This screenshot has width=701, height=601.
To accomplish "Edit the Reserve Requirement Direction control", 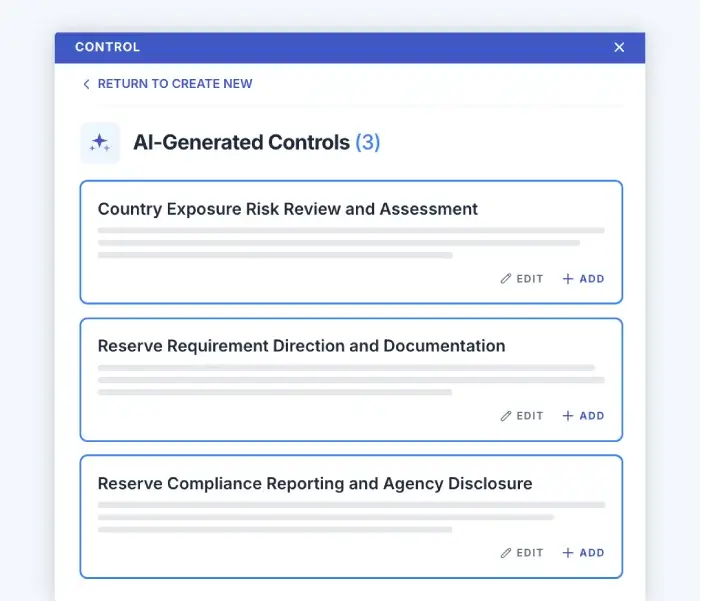I will pos(522,416).
